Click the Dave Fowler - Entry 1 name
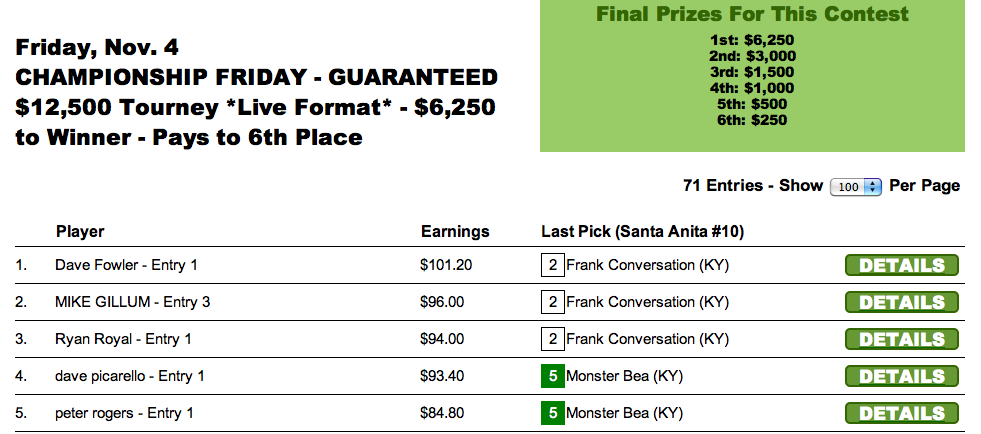981x434 pixels. [127, 265]
